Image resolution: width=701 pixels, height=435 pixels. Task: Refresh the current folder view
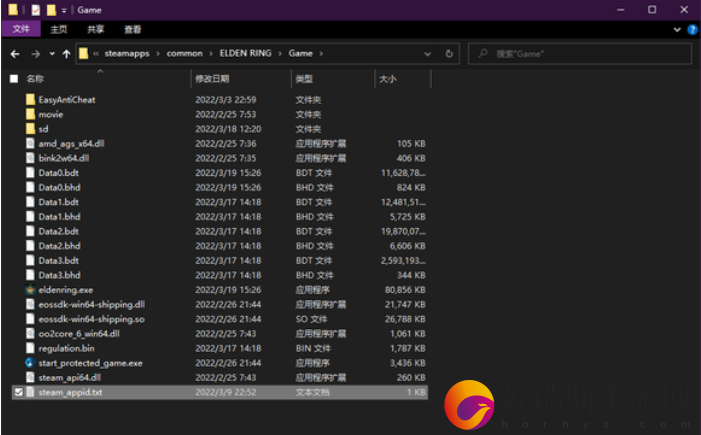coord(449,54)
